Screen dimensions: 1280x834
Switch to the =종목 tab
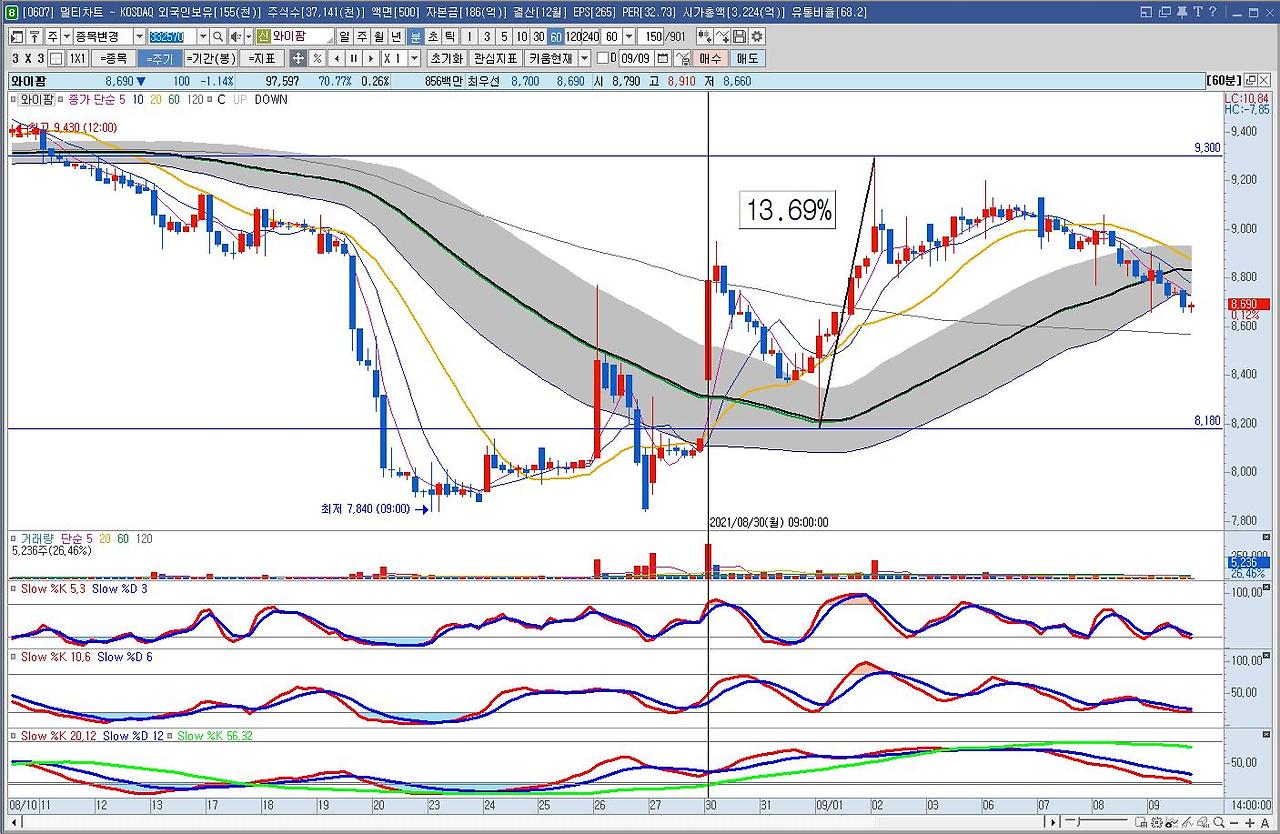pyautogui.click(x=114, y=58)
